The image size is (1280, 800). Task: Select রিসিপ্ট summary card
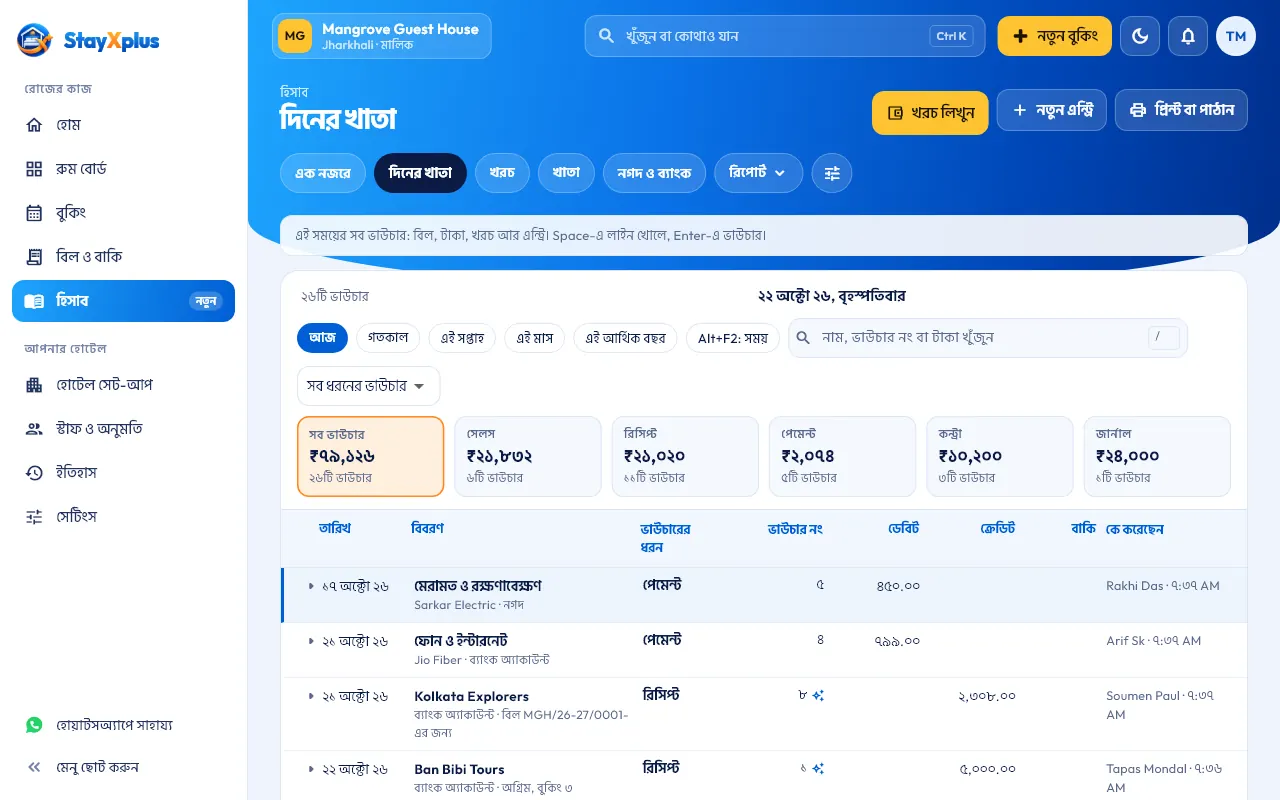pos(685,456)
